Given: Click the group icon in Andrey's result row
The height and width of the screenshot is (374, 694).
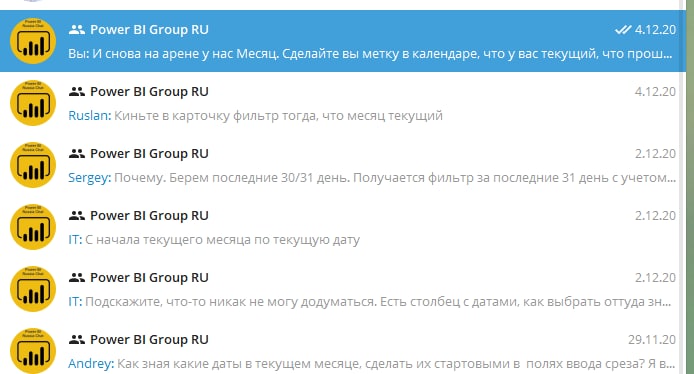Looking at the screenshot, I should pos(77,339).
